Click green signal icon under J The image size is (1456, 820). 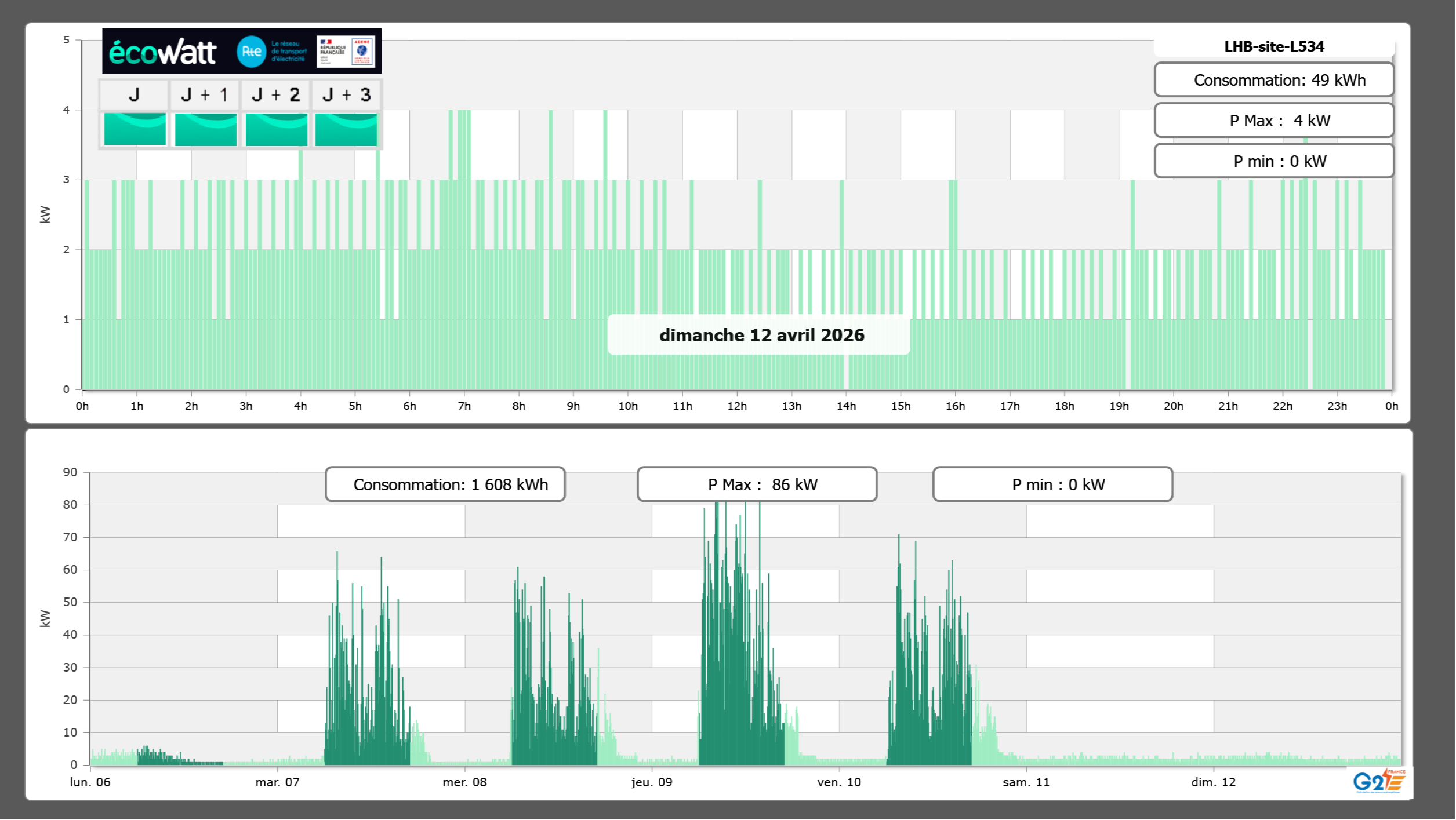click(135, 129)
